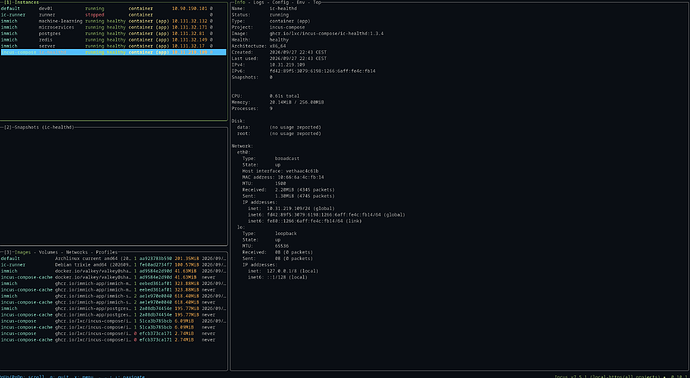The image size is (690, 378).
Task: Click the 100.57MiB image size
Action: 186,264
